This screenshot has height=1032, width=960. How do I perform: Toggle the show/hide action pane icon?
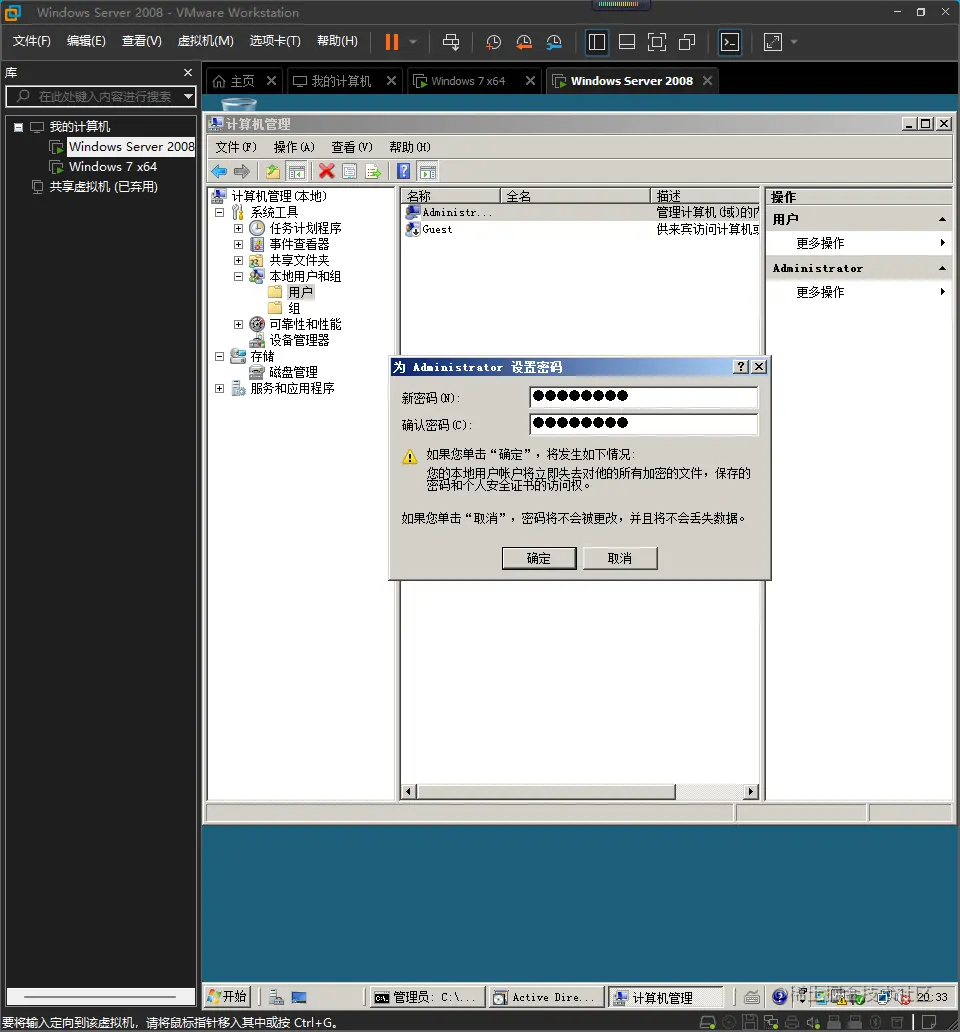428,172
